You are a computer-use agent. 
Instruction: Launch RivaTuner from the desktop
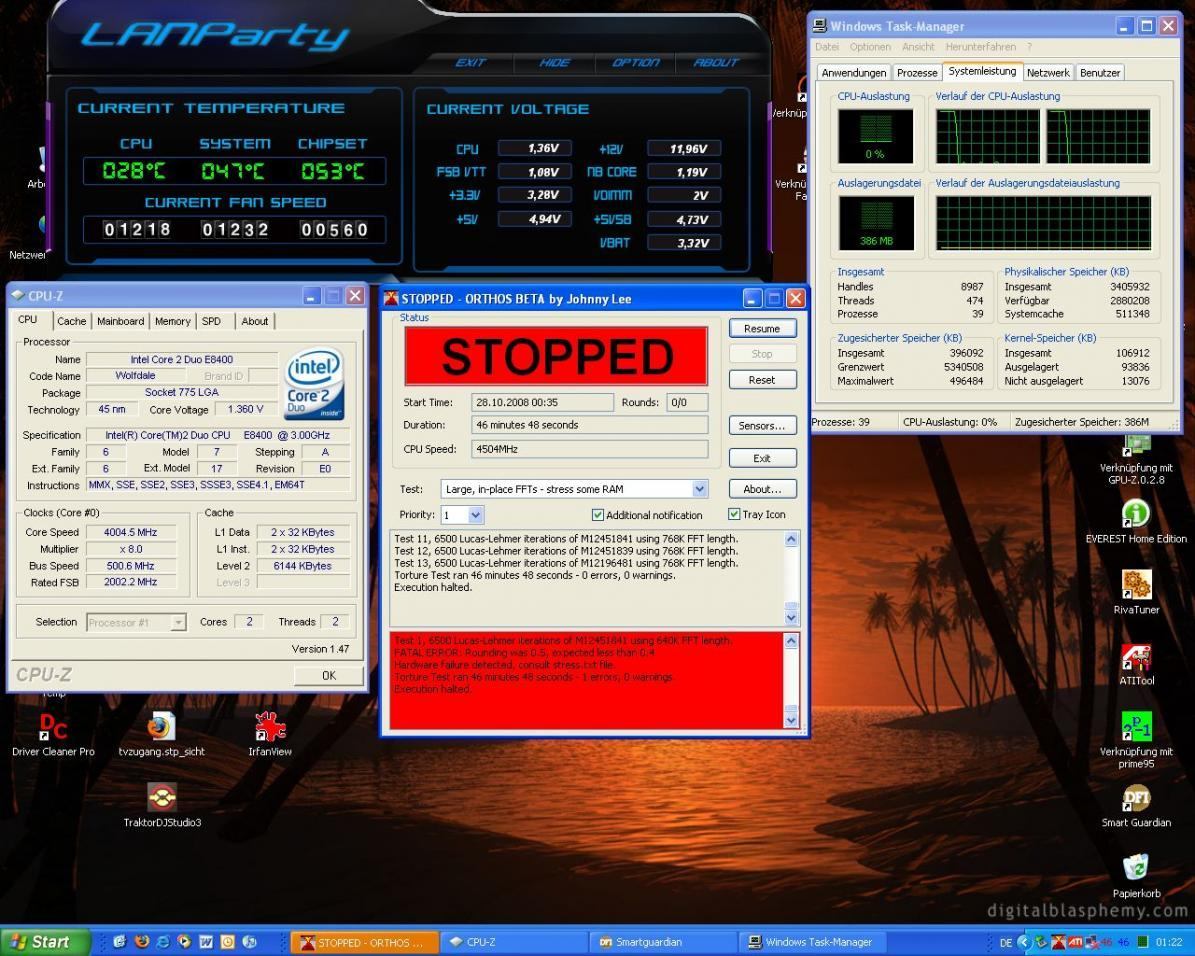click(1136, 592)
